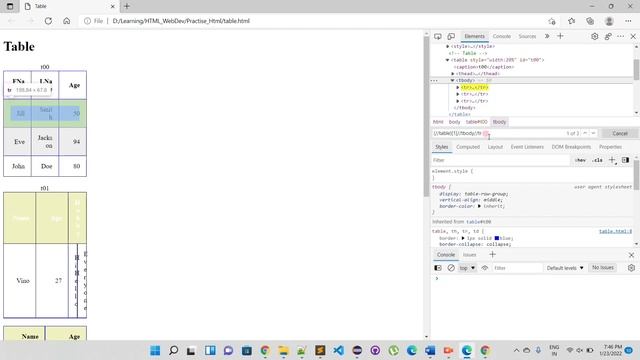
Task: Switch to the Console tab in toolbar
Action: coord(502,36)
